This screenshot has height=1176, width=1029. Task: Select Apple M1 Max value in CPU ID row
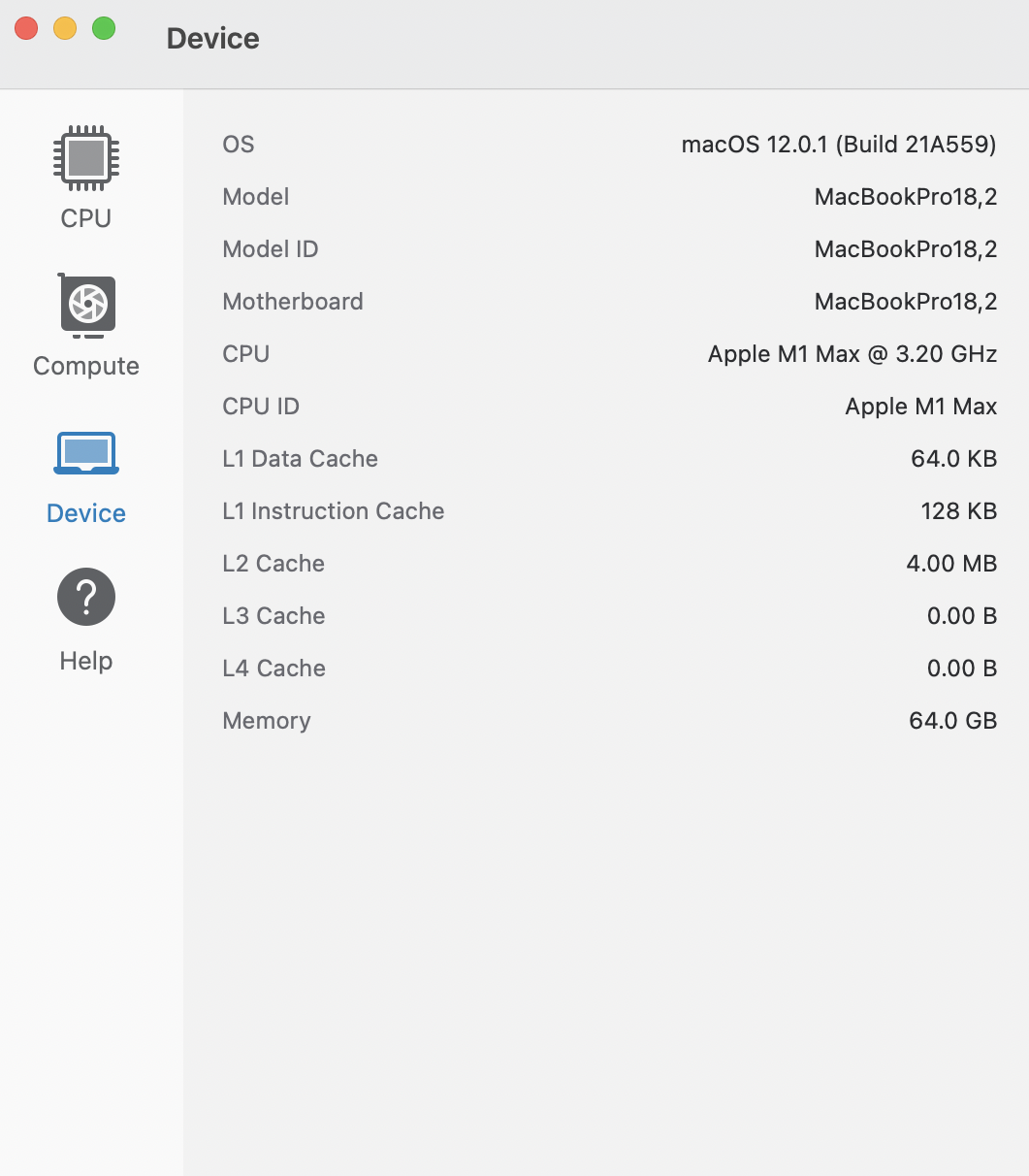click(x=921, y=407)
